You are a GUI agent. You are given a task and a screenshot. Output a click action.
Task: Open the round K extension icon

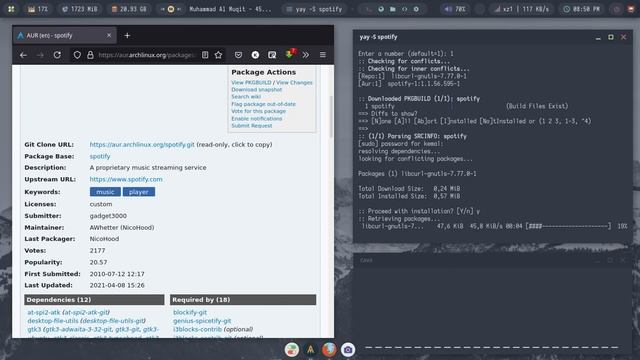click(x=255, y=55)
